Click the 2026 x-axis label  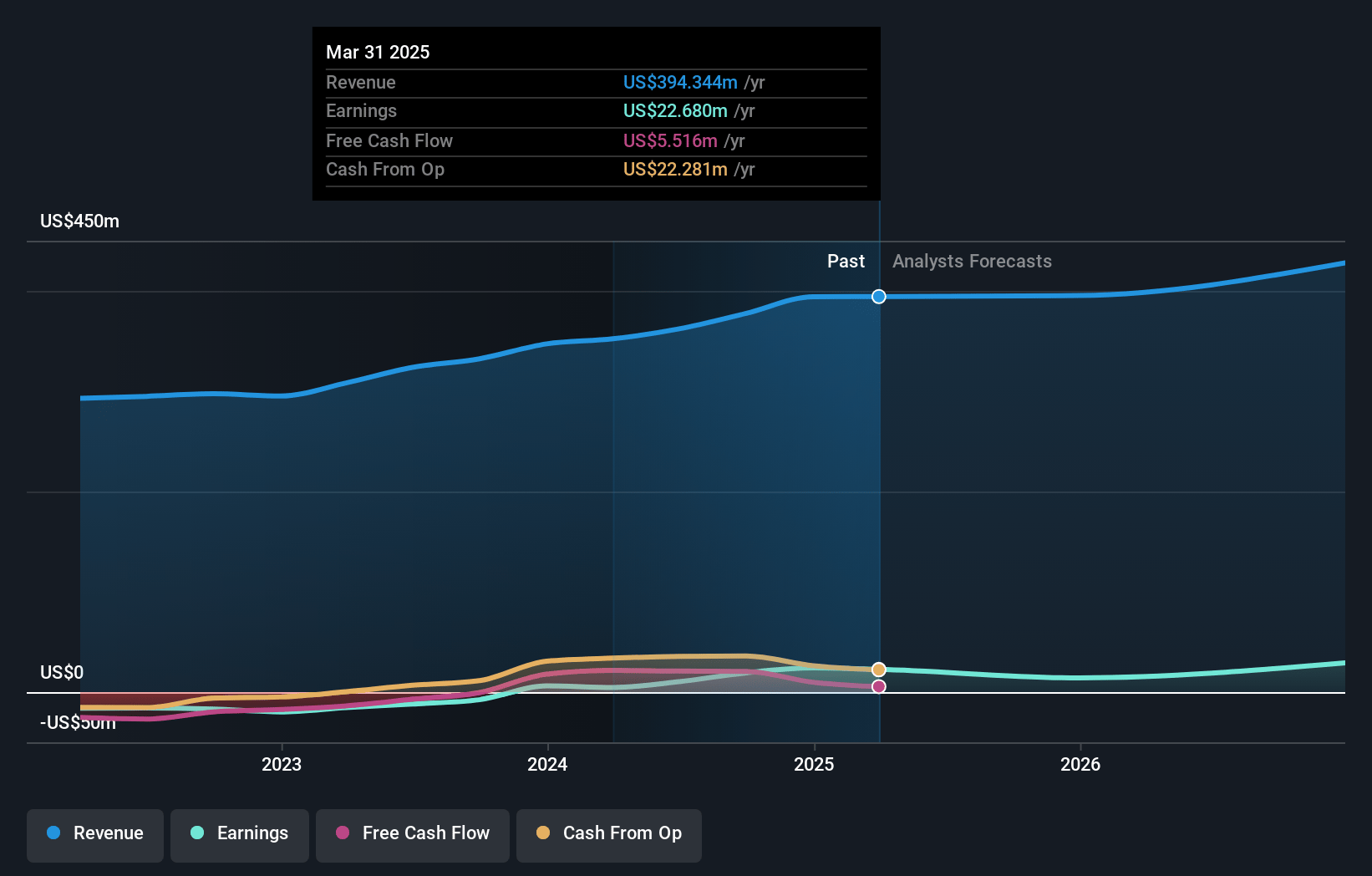(1080, 764)
